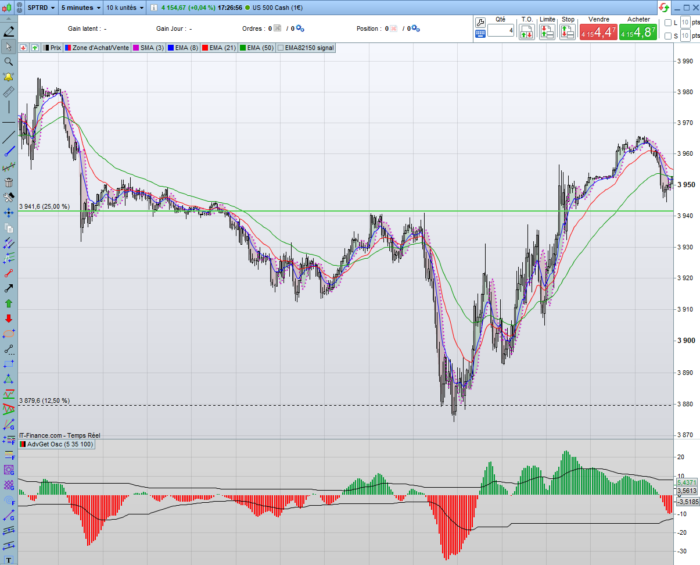This screenshot has height=565, width=700.
Task: Click the green arrow icon before Prix
Action: 35,48
